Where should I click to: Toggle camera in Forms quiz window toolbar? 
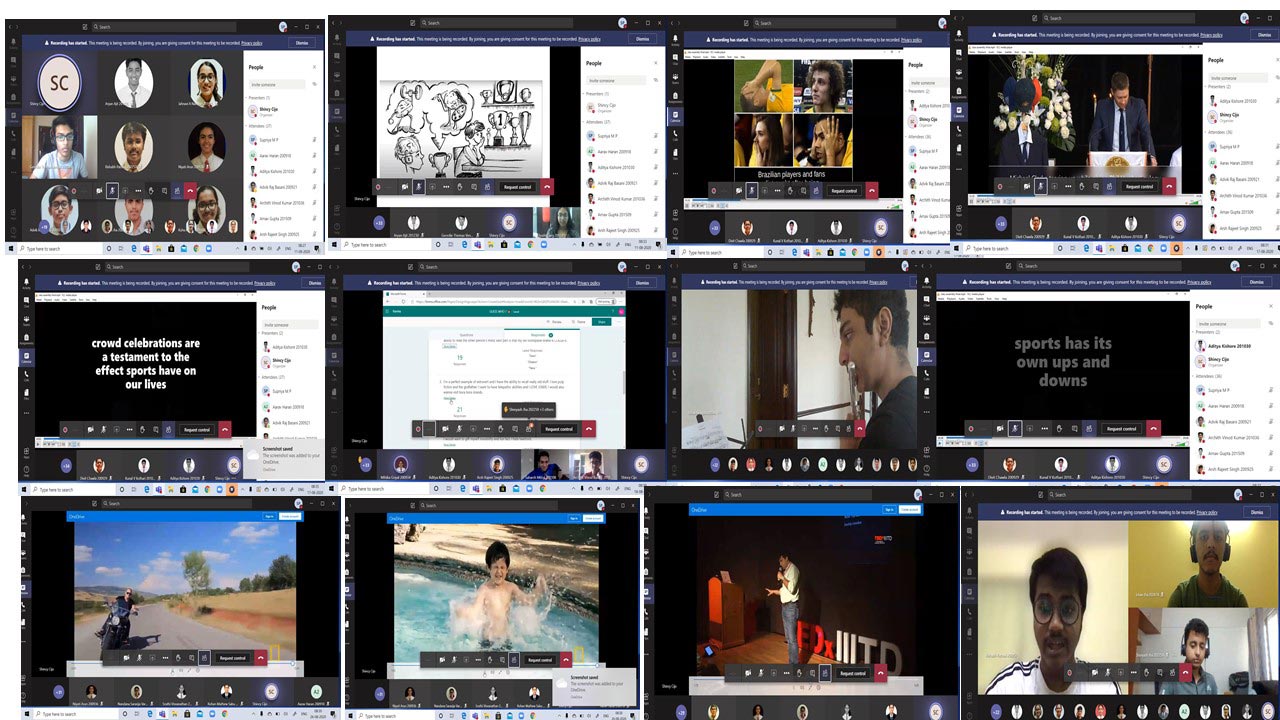[445, 429]
